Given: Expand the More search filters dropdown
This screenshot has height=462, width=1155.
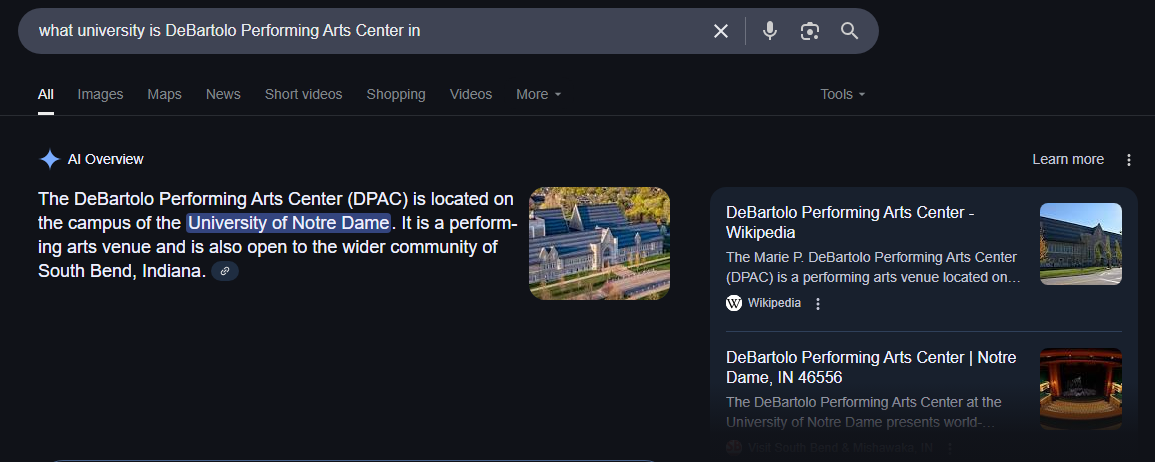Looking at the screenshot, I should (538, 94).
